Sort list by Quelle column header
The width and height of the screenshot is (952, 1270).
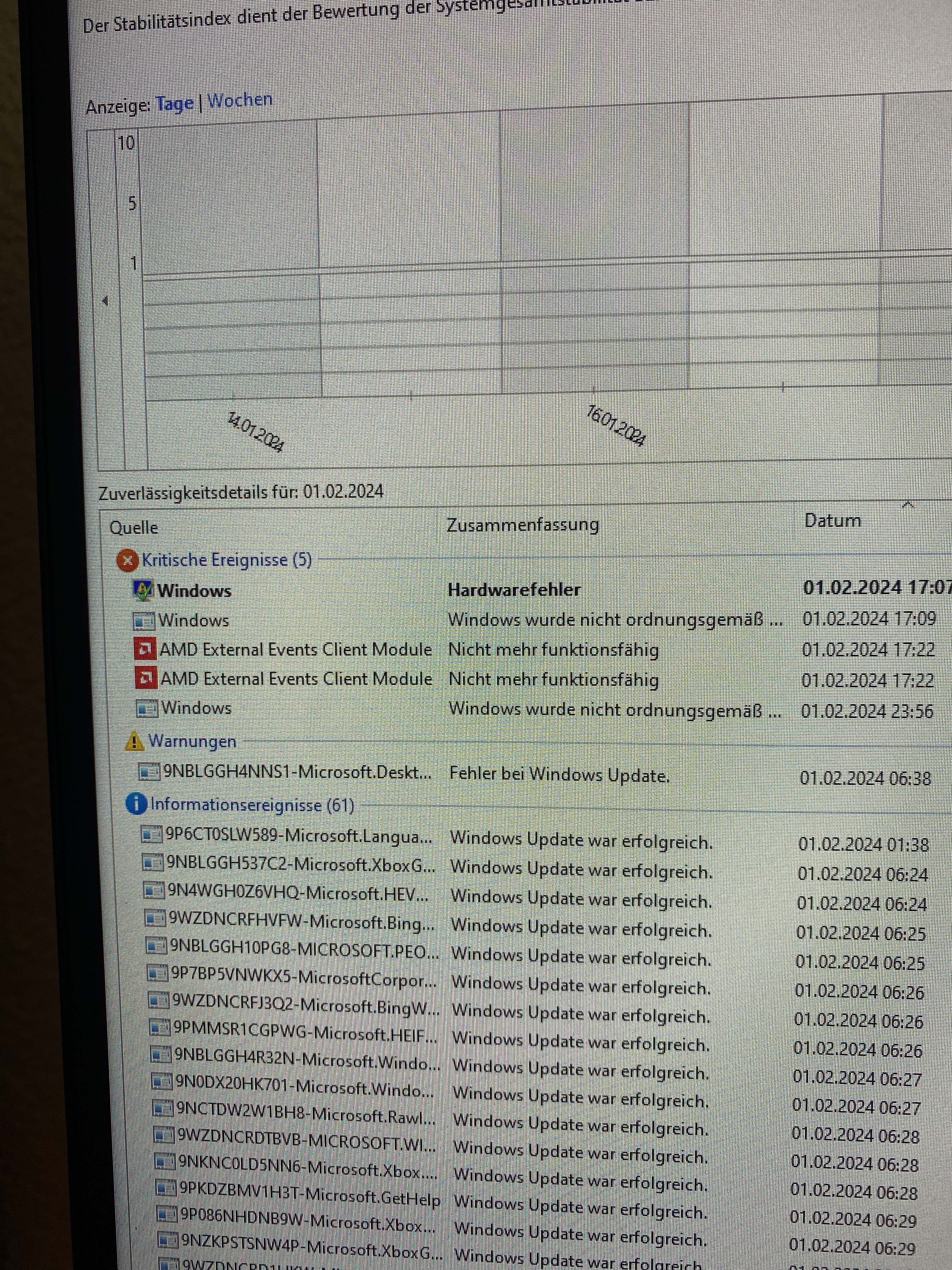point(134,528)
